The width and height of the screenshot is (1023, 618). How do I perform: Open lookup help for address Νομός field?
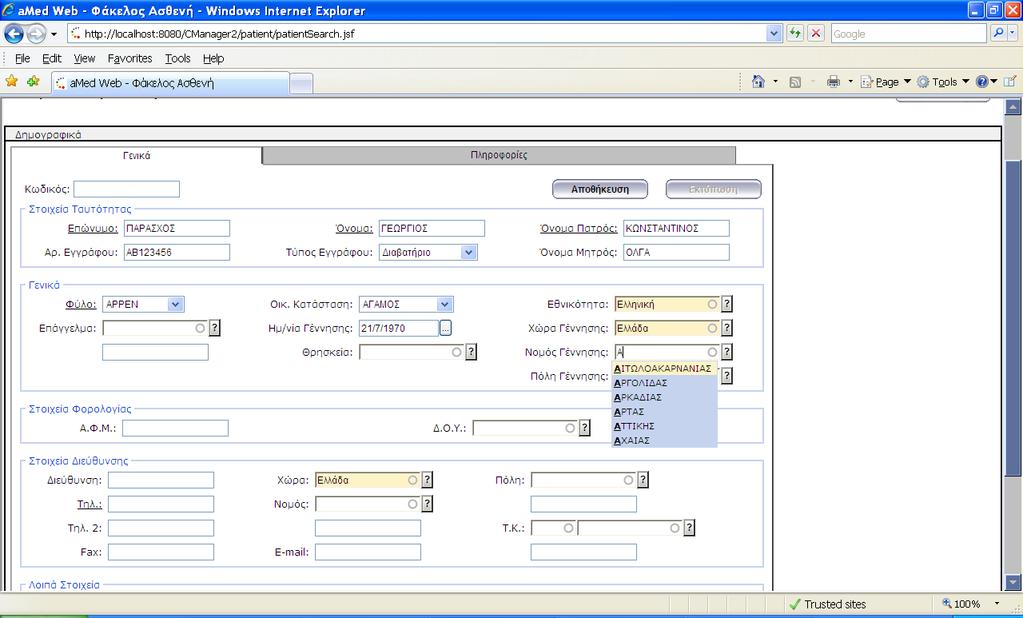coord(427,504)
